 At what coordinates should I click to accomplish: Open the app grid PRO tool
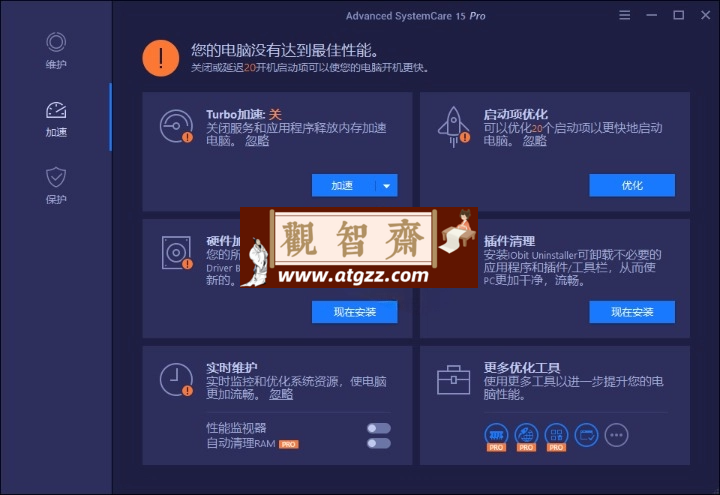(x=556, y=437)
